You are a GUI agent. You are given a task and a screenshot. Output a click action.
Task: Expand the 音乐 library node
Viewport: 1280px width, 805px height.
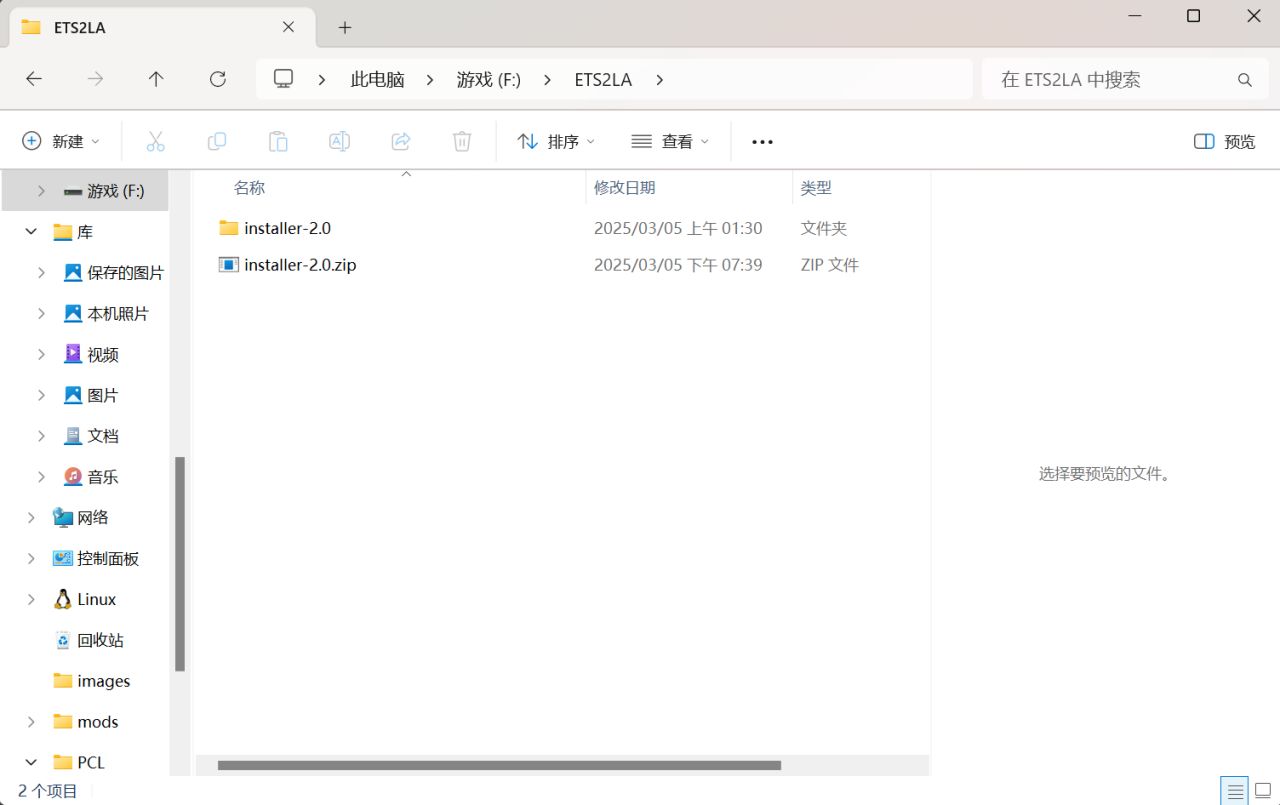41,477
